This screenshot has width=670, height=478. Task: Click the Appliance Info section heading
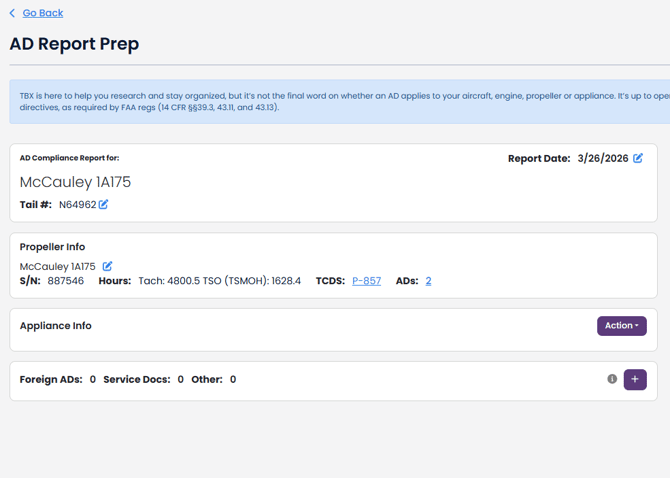(x=55, y=326)
